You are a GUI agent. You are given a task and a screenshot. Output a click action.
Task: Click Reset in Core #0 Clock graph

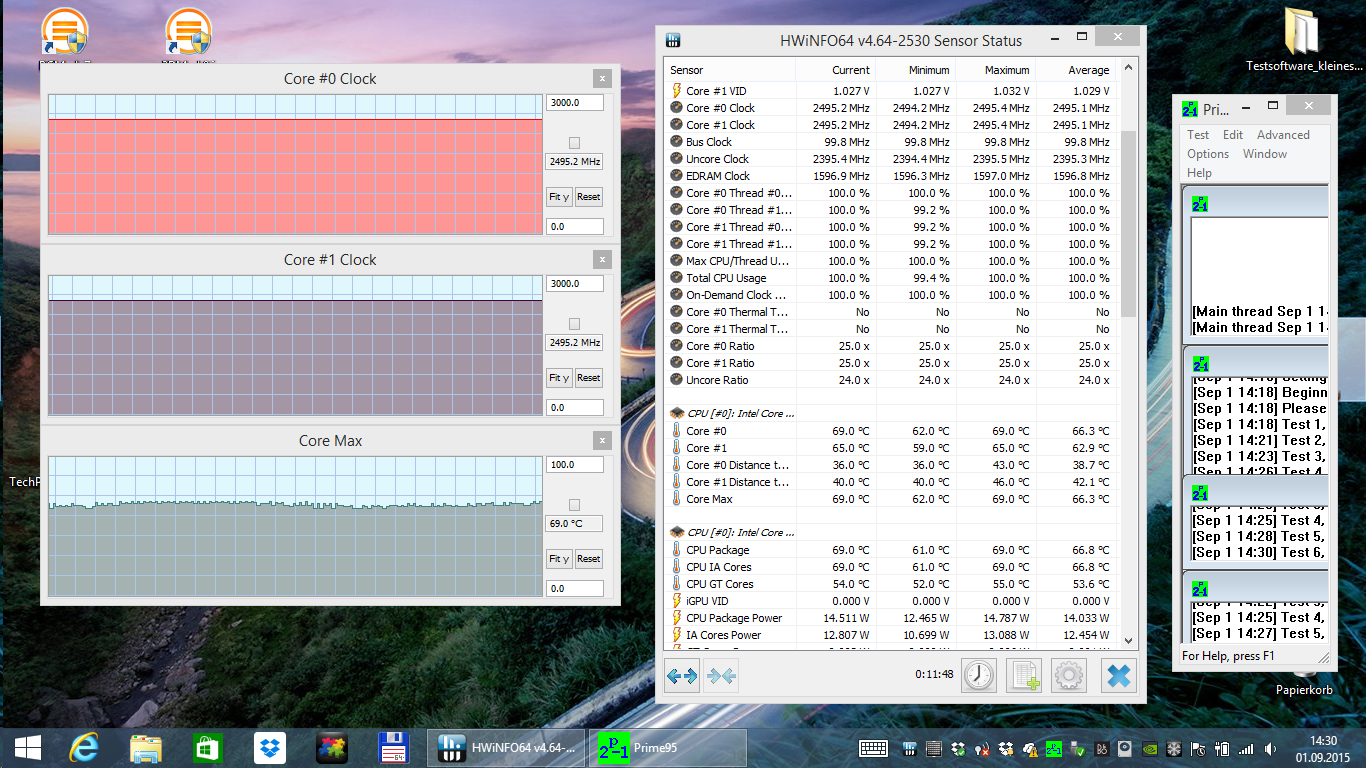(589, 197)
